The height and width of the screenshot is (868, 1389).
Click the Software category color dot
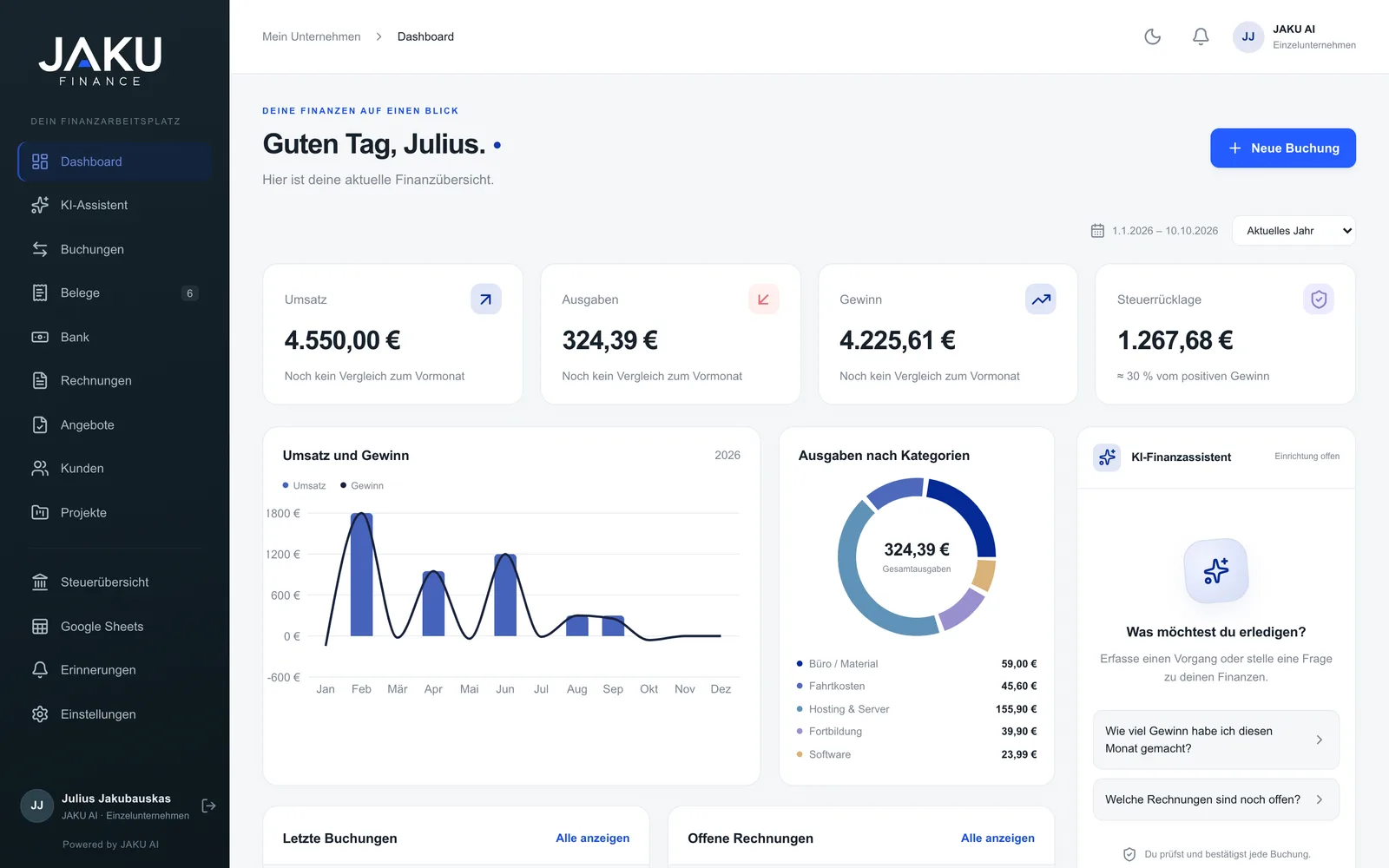click(x=800, y=754)
